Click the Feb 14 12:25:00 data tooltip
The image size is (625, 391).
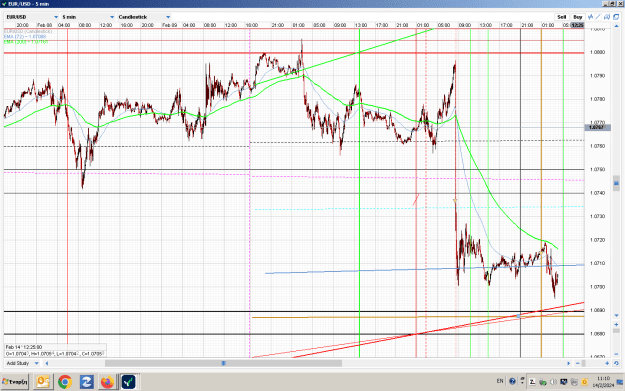55,350
